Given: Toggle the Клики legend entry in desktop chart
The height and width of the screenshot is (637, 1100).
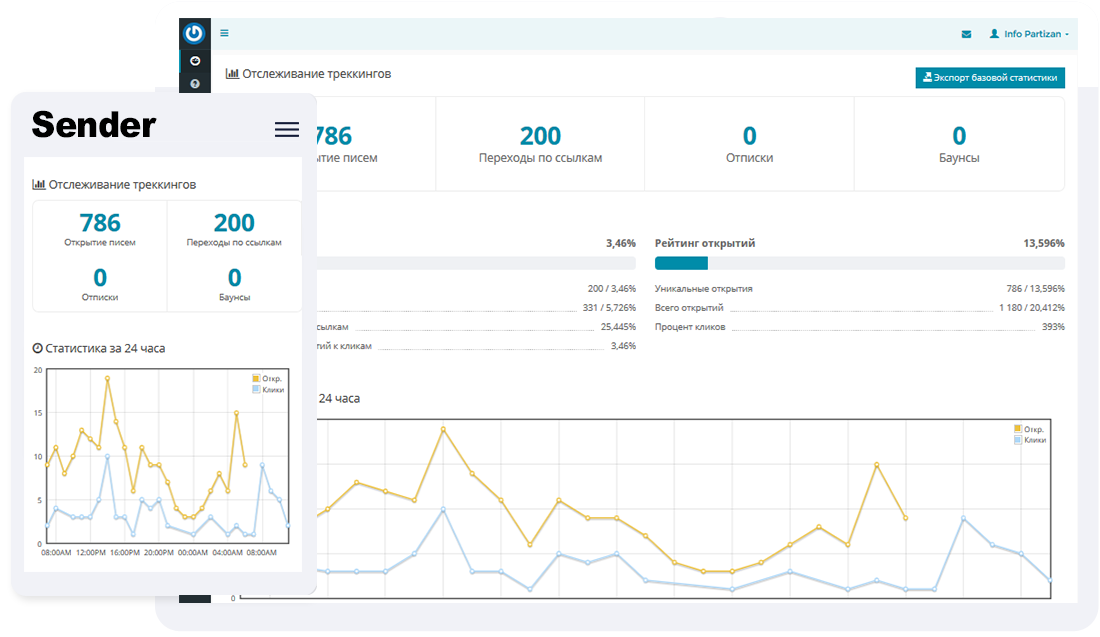Looking at the screenshot, I should pyautogui.click(x=1029, y=440).
